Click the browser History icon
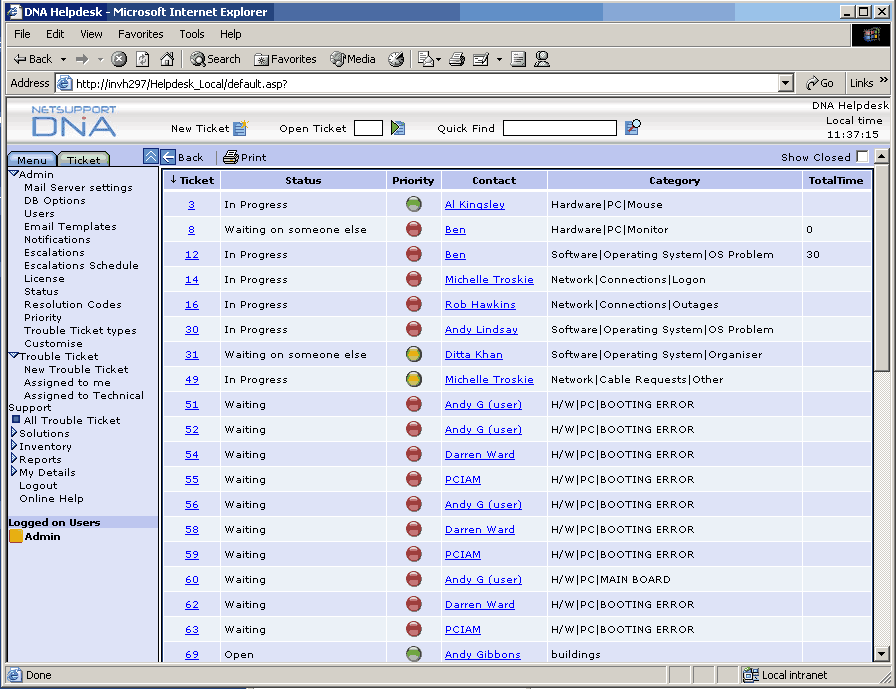 coord(396,59)
